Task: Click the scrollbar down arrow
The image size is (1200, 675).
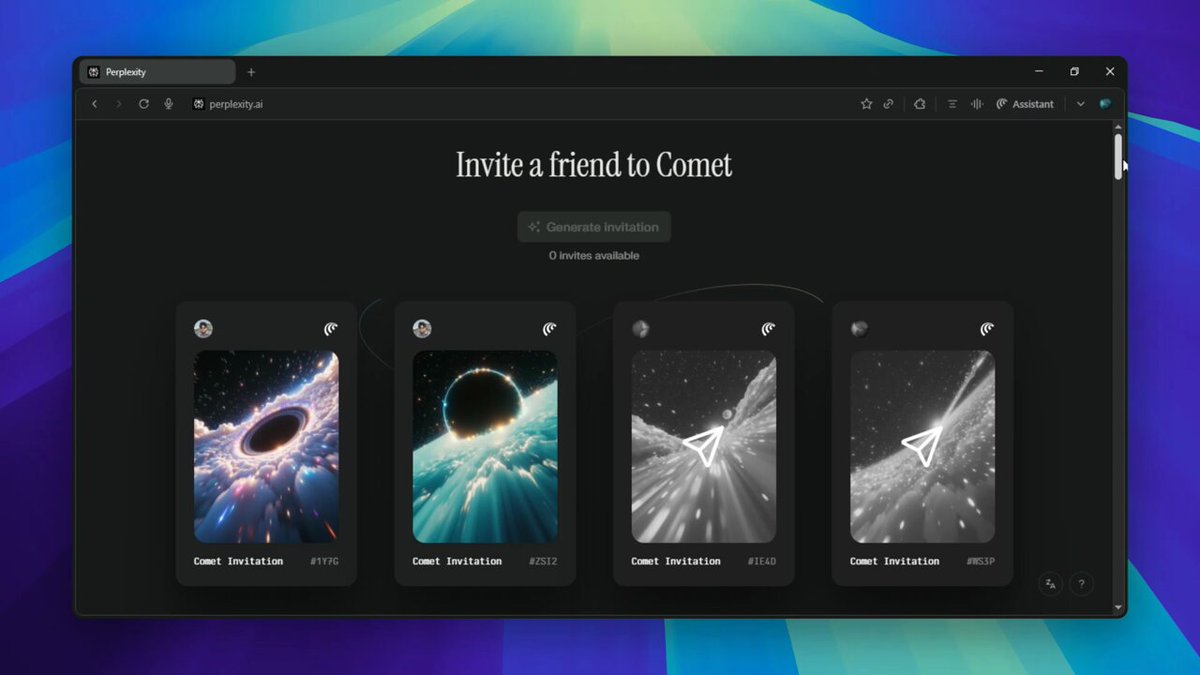Action: (x=1118, y=607)
